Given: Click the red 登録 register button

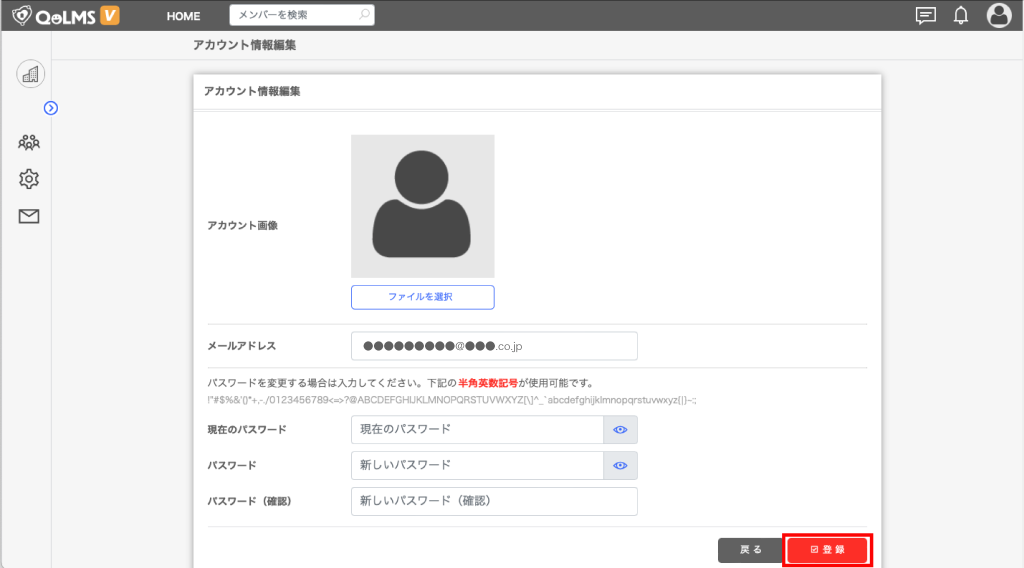Looking at the screenshot, I should pos(827,550).
